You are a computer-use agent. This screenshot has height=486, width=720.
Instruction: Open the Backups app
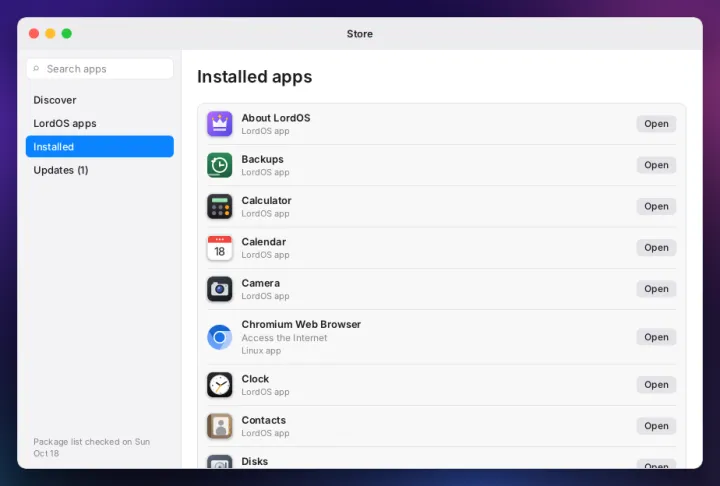click(x=656, y=165)
